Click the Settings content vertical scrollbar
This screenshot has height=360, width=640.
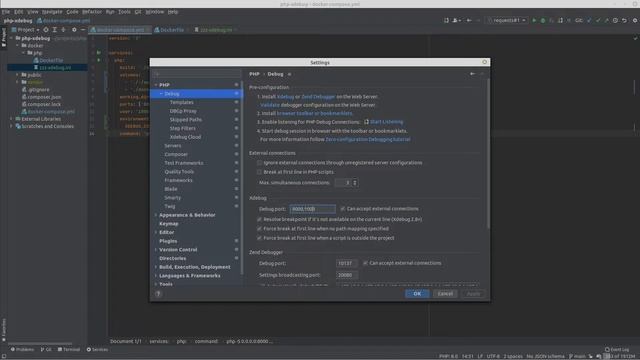pos(488,153)
